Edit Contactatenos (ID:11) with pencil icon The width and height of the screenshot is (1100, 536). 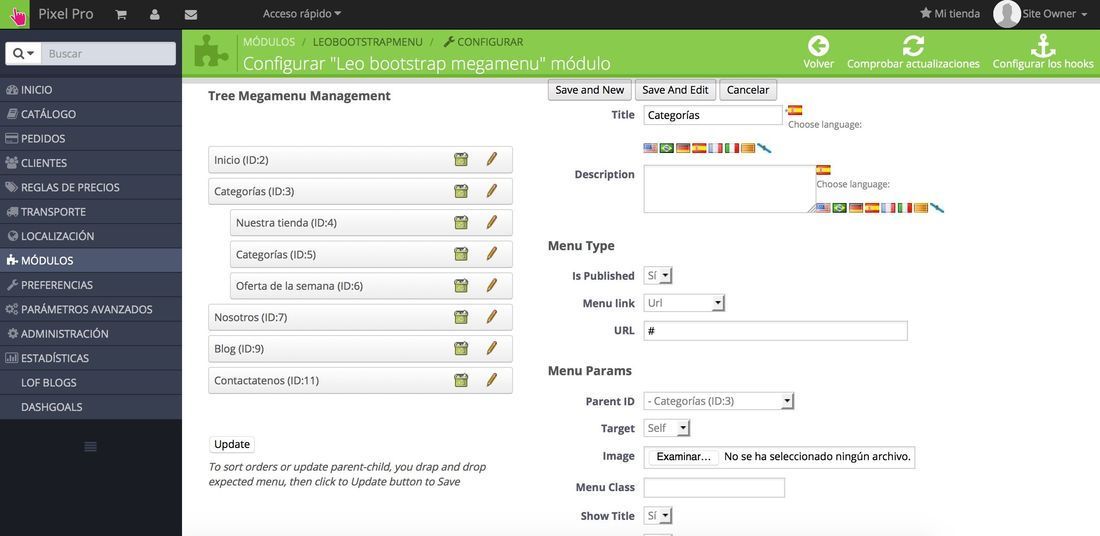(x=492, y=380)
